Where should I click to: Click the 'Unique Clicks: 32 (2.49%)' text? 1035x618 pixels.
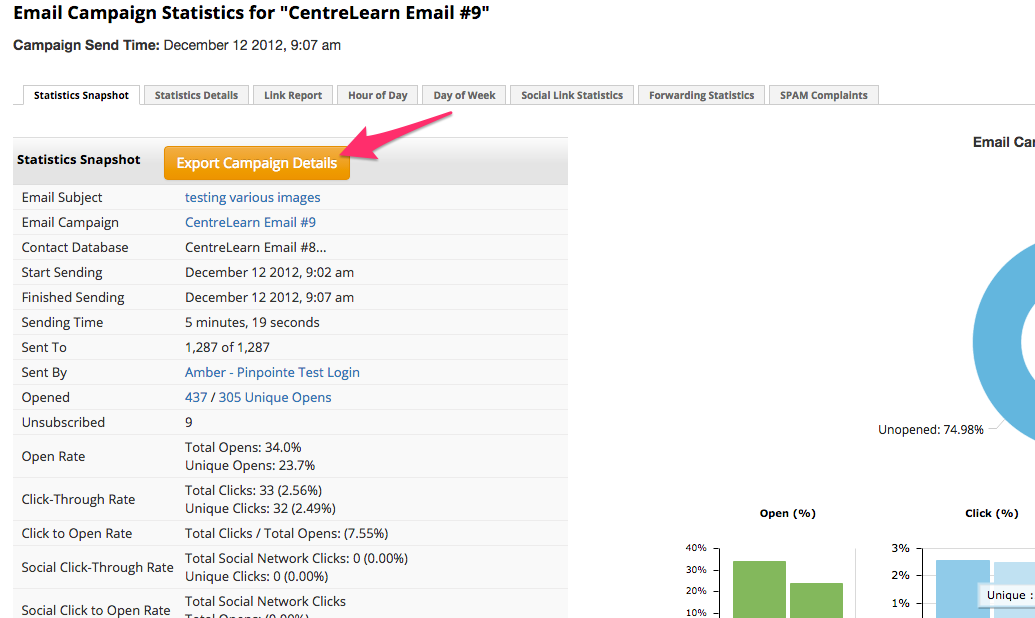[260, 508]
